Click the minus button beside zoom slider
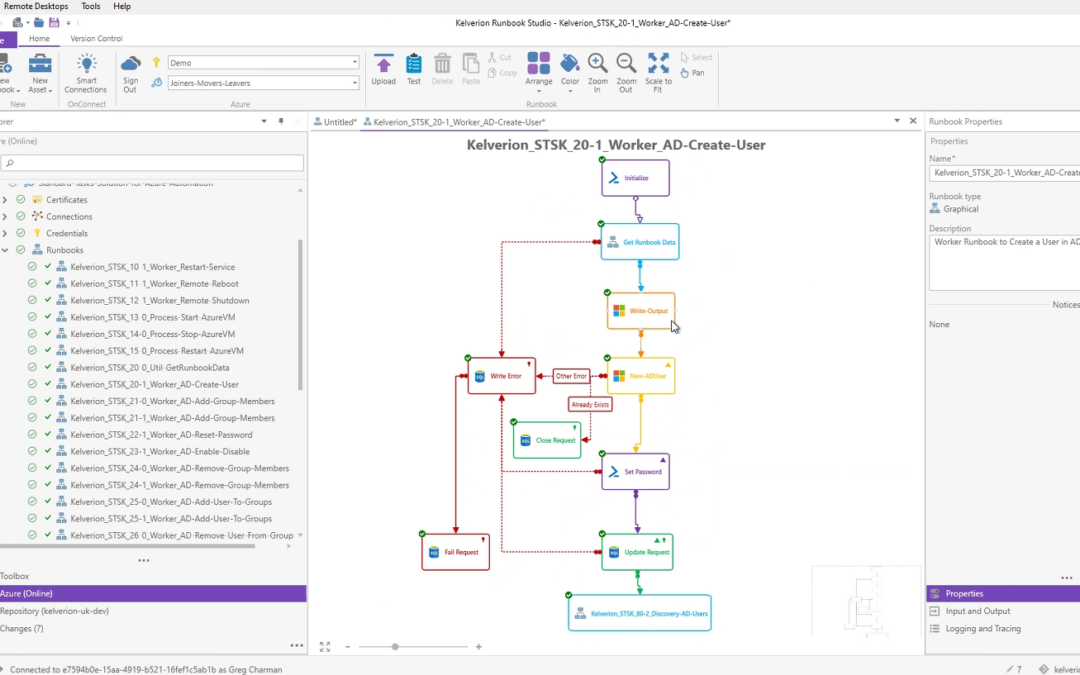The image size is (1080, 675). coord(348,647)
